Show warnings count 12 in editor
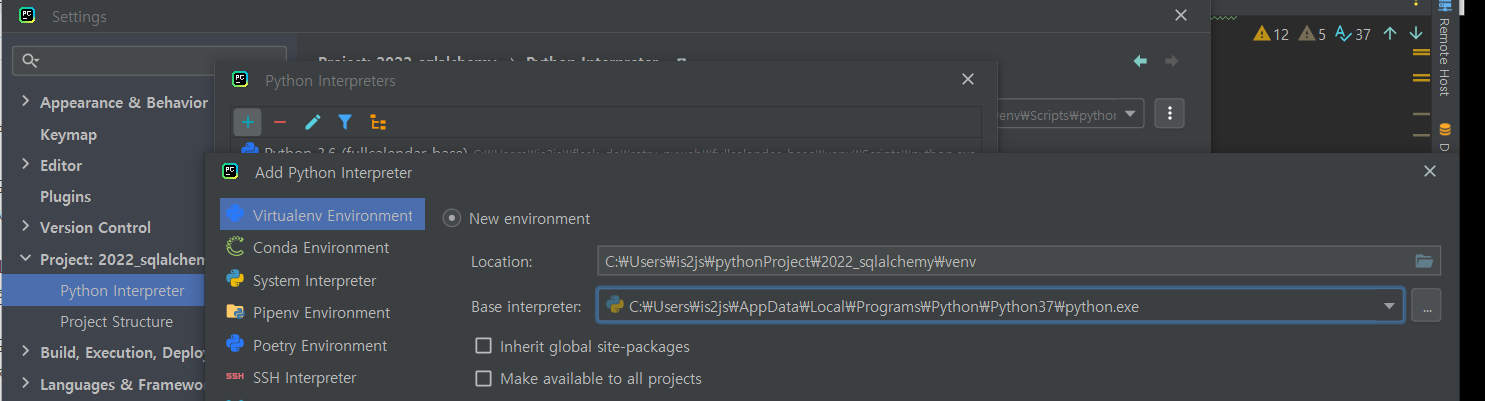Image resolution: width=1485 pixels, height=401 pixels. (1271, 34)
